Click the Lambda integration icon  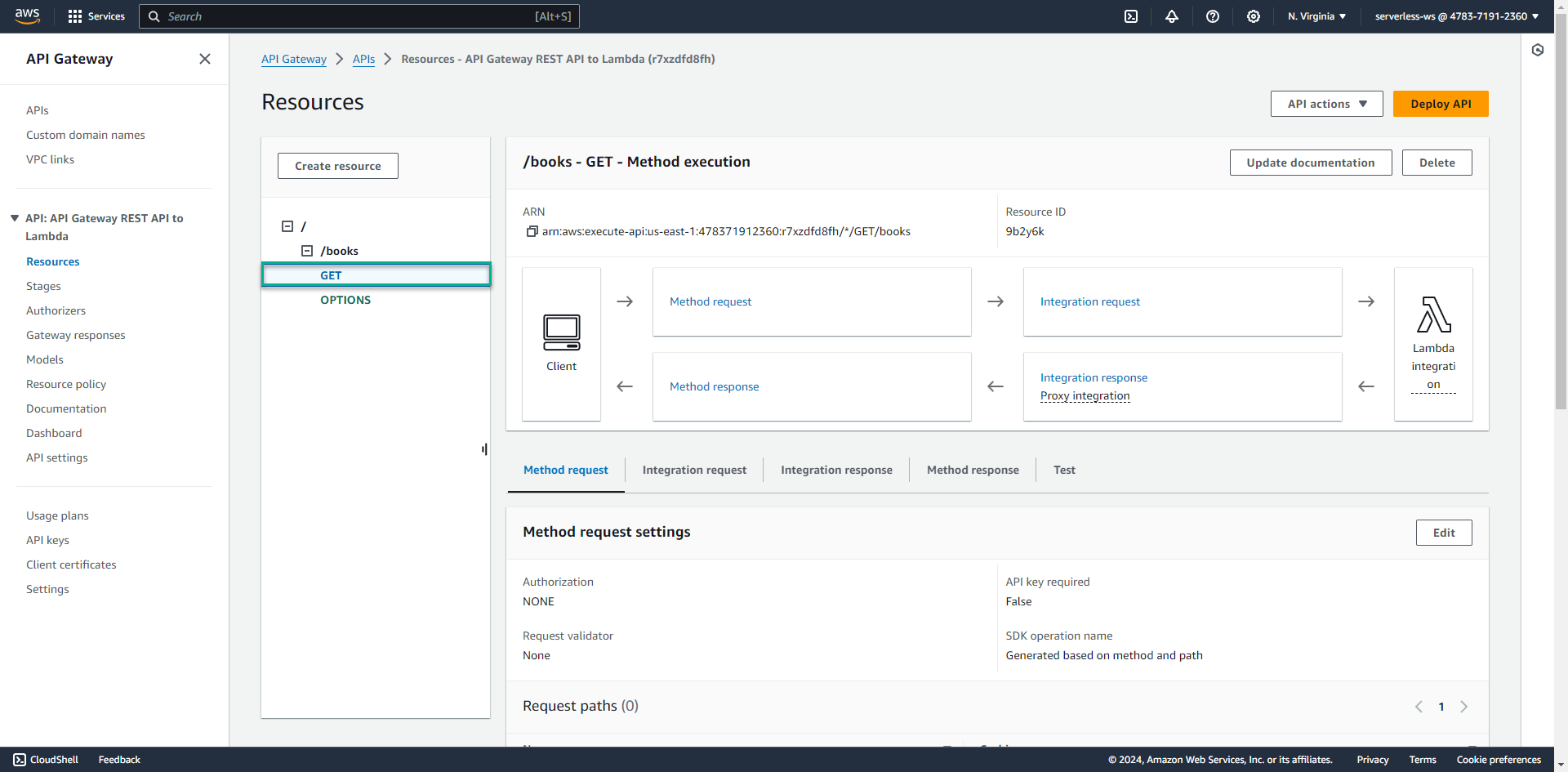point(1433,315)
